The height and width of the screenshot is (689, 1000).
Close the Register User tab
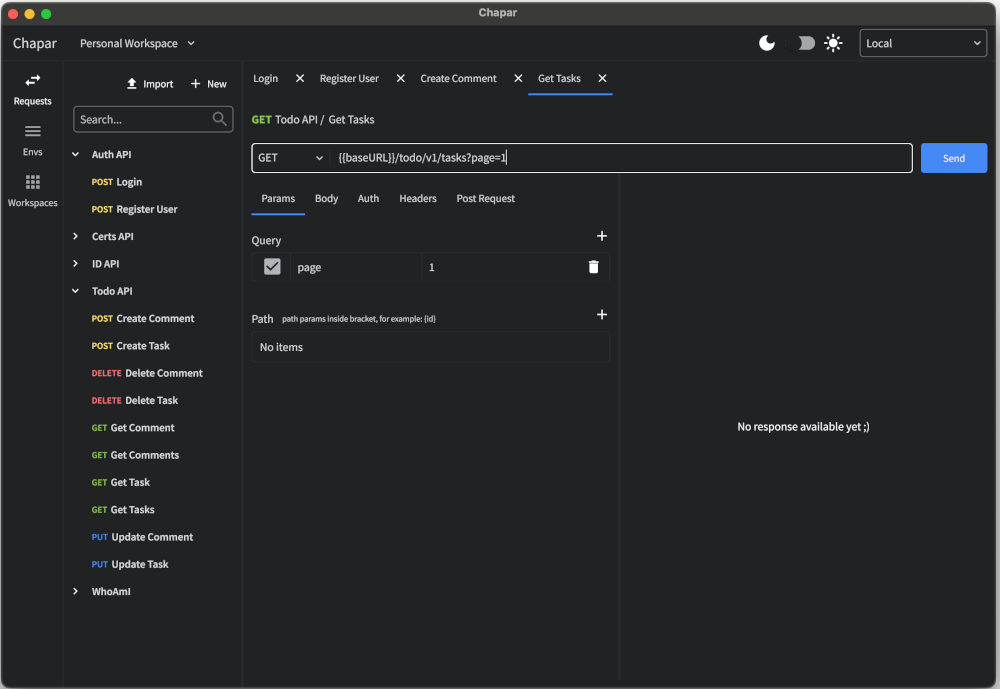tap(401, 78)
